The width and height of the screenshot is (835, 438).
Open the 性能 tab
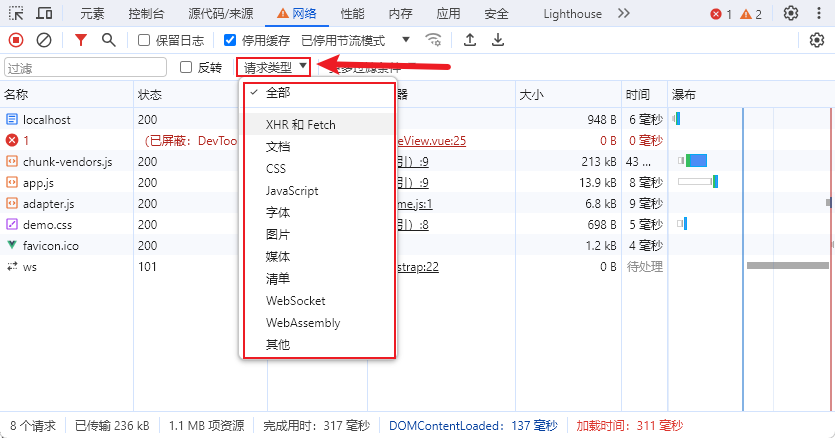353,14
